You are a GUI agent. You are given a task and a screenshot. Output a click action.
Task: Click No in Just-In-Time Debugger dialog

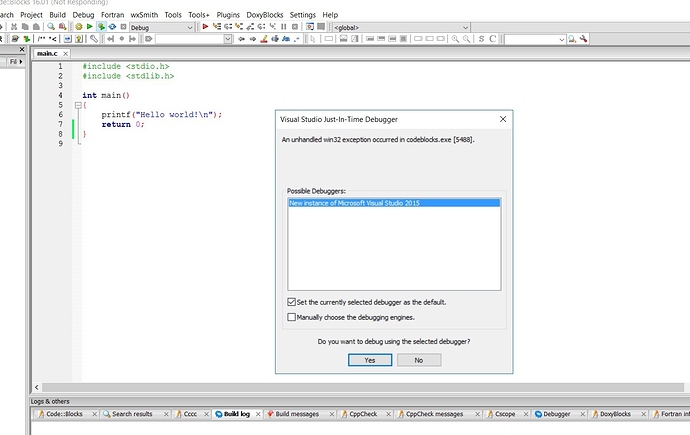coord(419,360)
